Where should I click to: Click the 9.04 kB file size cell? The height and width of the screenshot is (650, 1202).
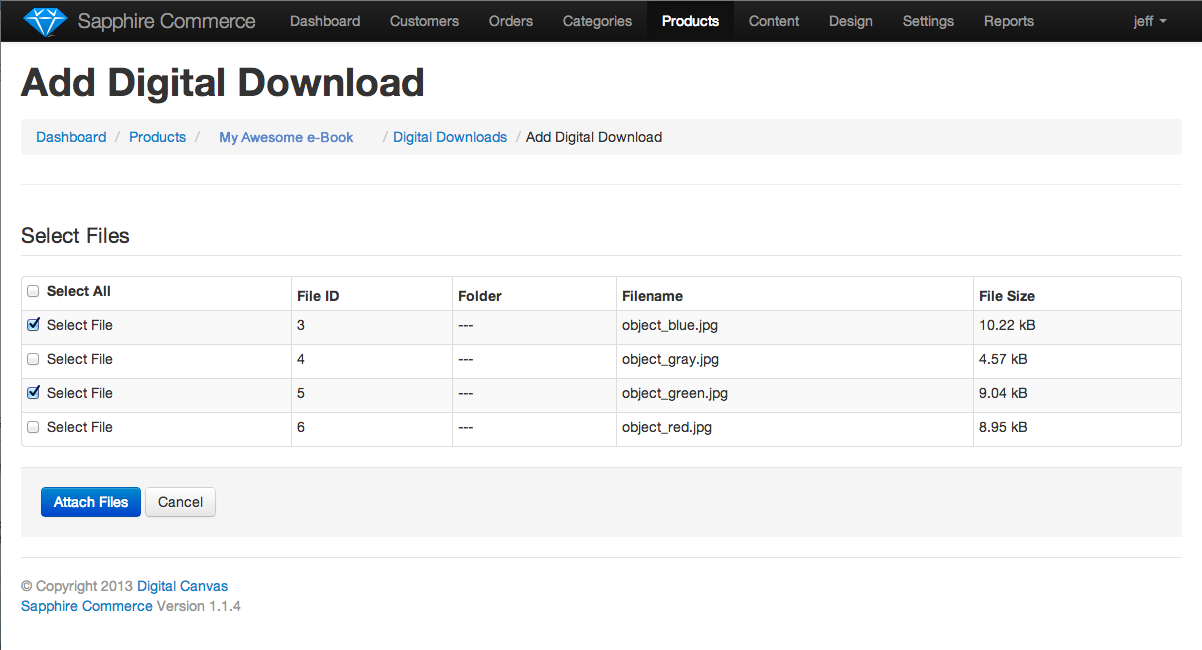pyautogui.click(x=1077, y=393)
